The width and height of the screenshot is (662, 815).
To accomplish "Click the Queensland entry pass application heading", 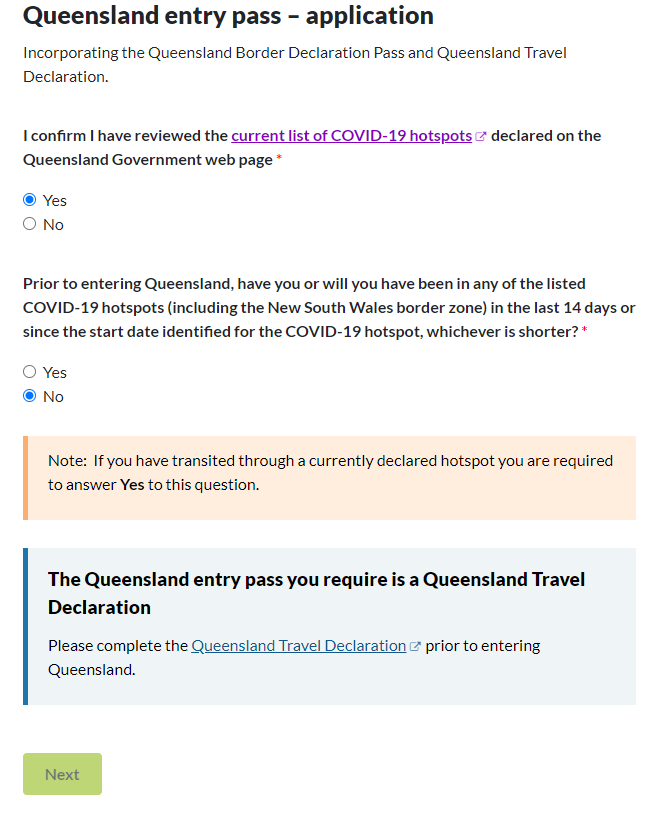I will (x=229, y=16).
